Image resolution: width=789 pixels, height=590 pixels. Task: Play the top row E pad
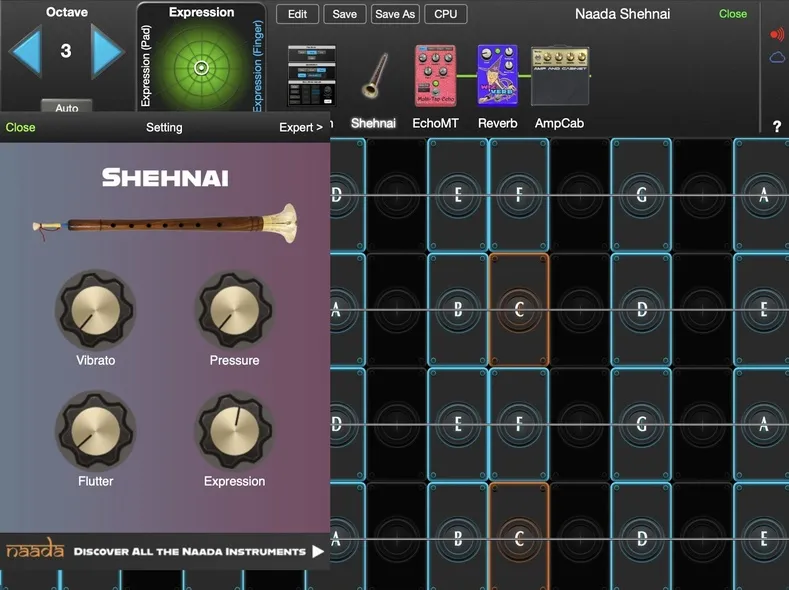(x=457, y=195)
